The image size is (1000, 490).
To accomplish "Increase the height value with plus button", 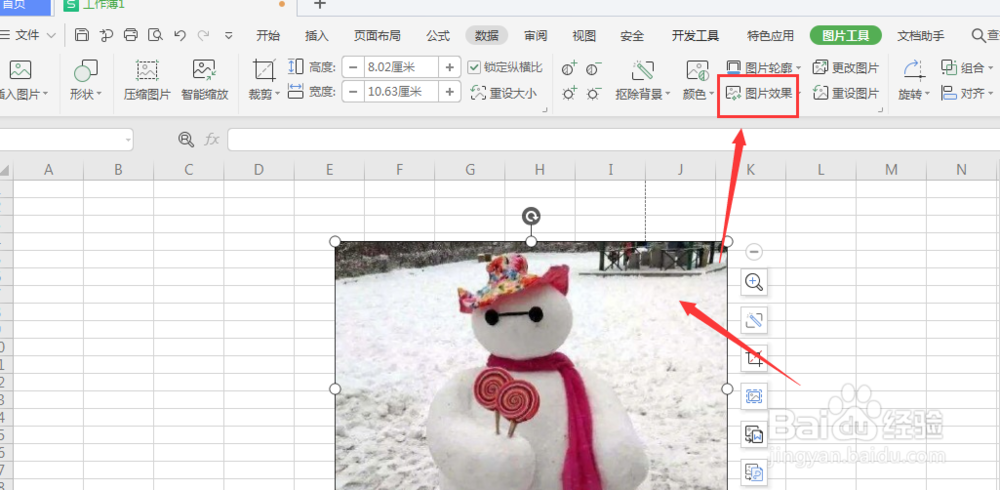I will coord(450,67).
